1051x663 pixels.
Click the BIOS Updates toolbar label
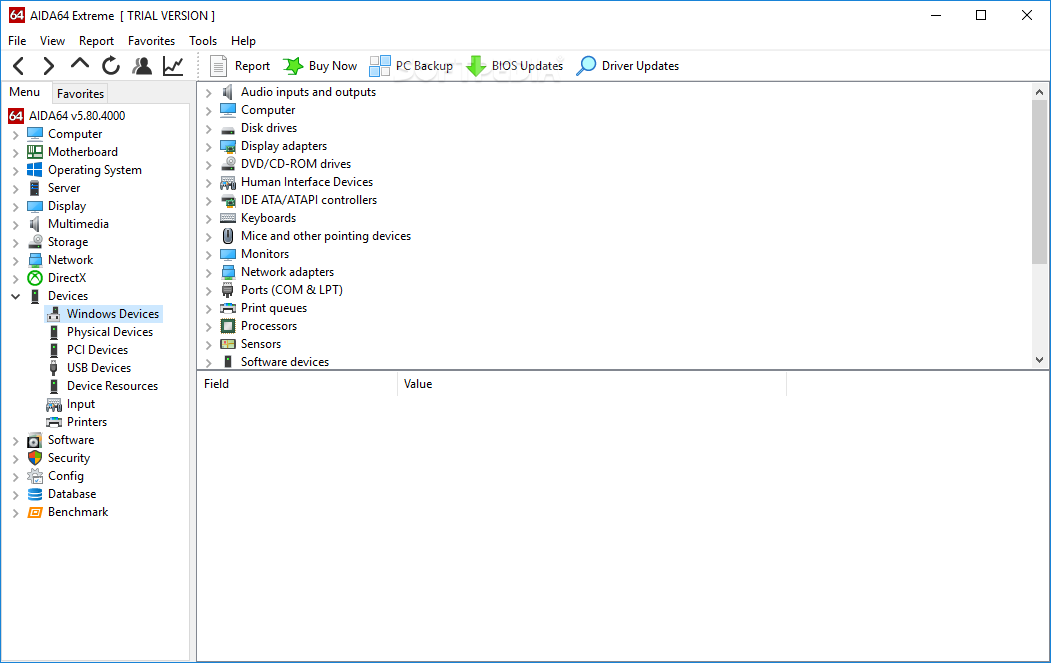pos(528,66)
